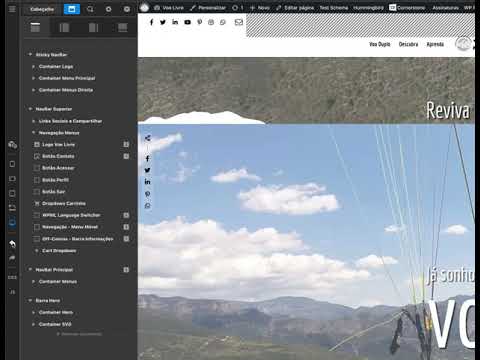This screenshot has height=360, width=480.
Task: Click badge icon beside Logo Voe Livre
Action: click(x=126, y=144)
